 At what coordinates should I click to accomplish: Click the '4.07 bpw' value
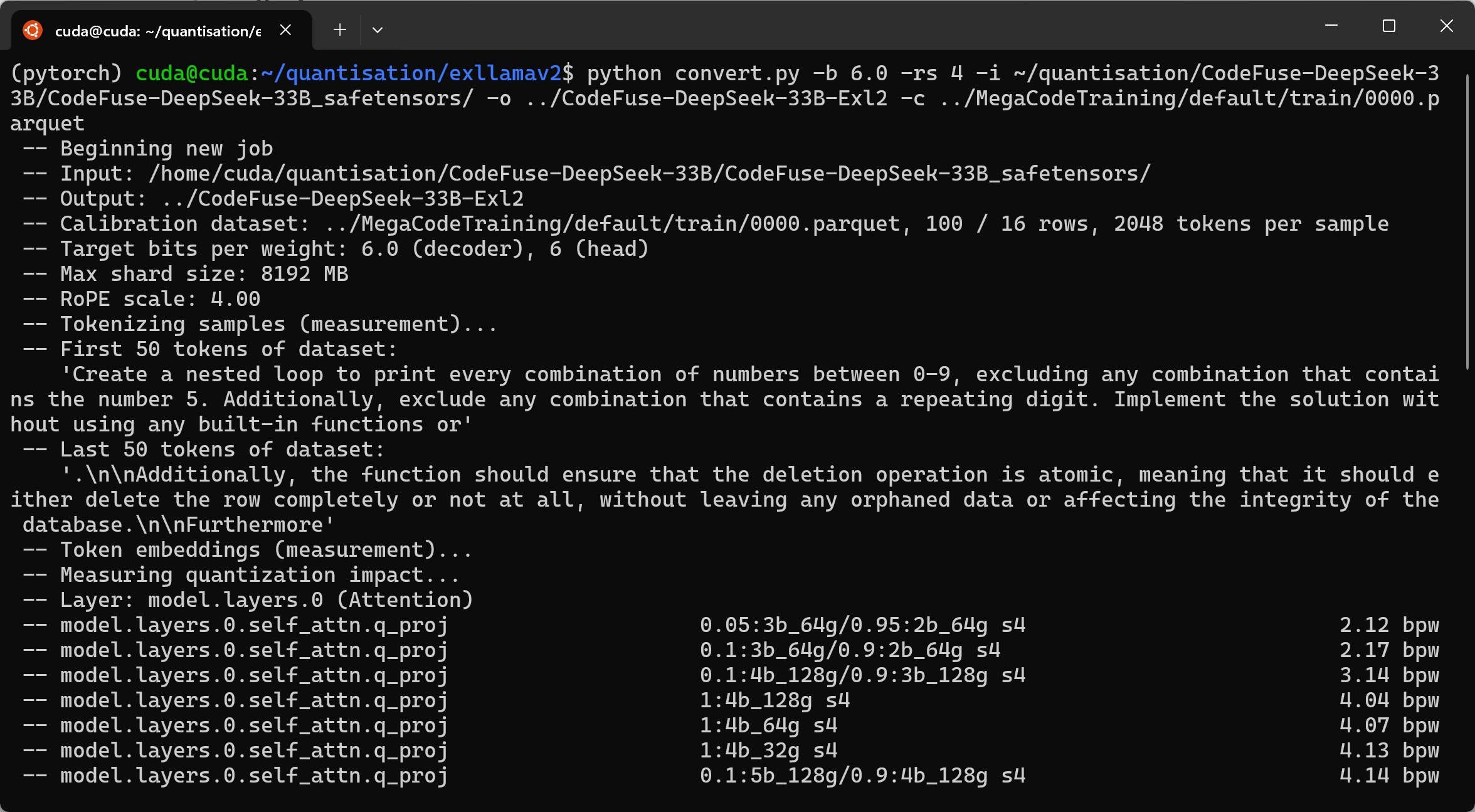pyautogui.click(x=1390, y=725)
